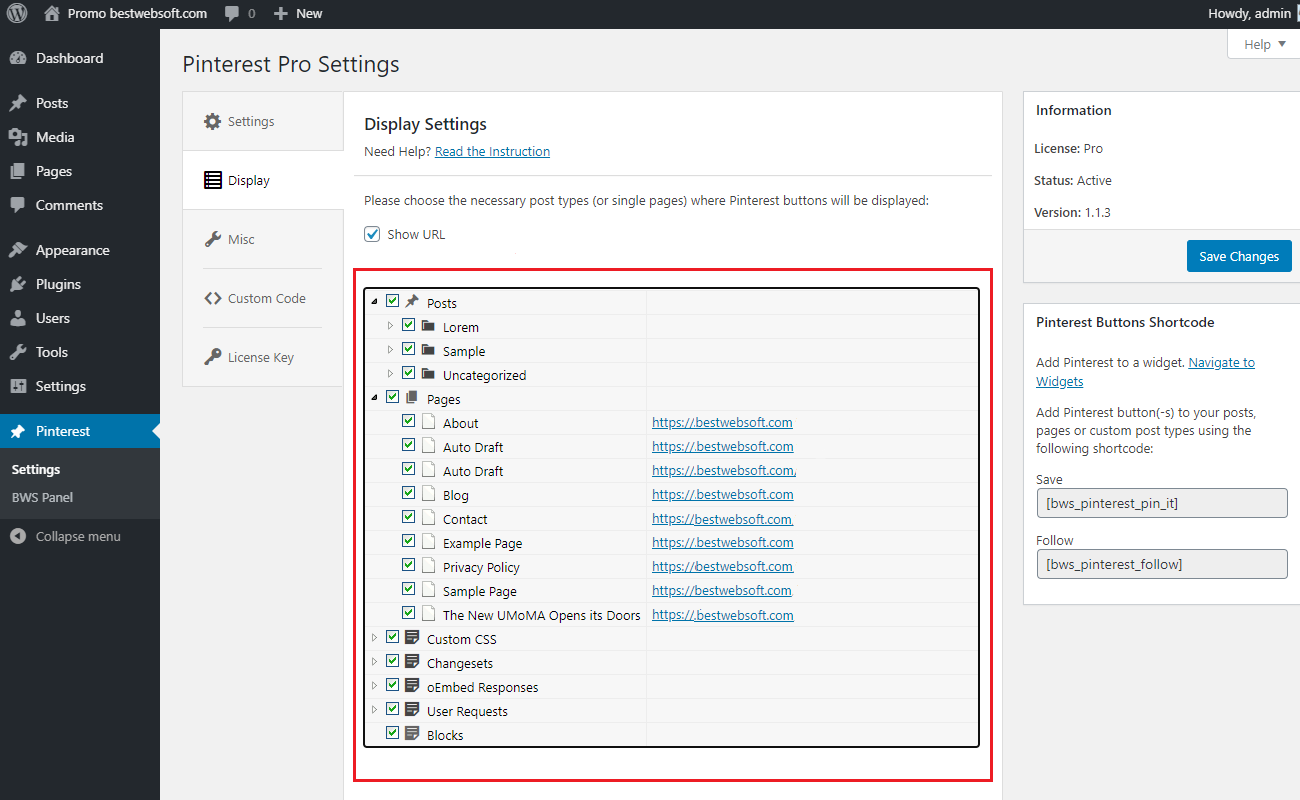This screenshot has height=800, width=1300.
Task: Uncheck the About page checkbox
Action: point(408,421)
